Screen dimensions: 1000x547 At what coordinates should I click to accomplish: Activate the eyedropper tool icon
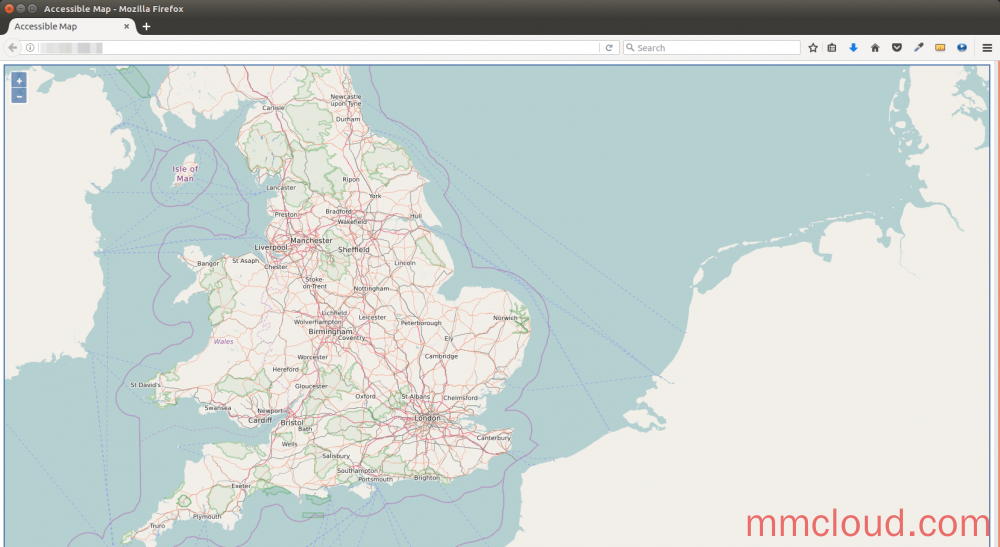click(x=918, y=48)
